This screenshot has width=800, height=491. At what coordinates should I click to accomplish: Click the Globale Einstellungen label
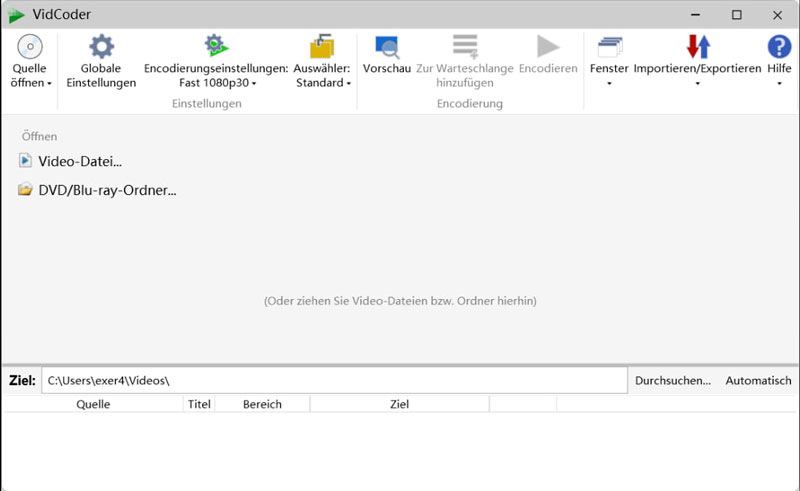click(x=101, y=76)
